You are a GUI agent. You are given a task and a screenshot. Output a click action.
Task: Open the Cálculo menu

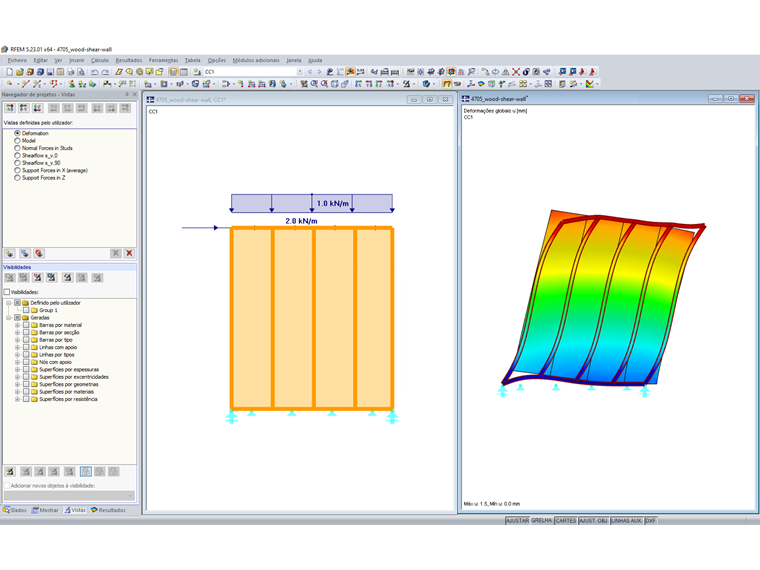point(100,60)
